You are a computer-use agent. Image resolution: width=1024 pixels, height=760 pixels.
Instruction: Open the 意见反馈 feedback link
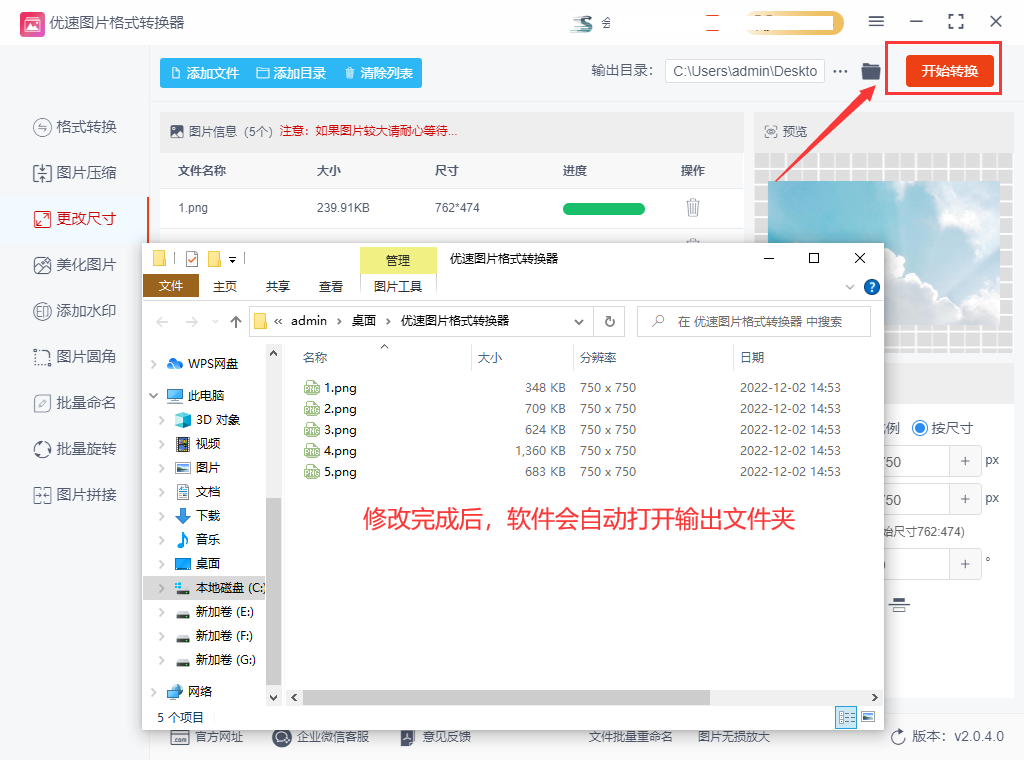coord(435,737)
